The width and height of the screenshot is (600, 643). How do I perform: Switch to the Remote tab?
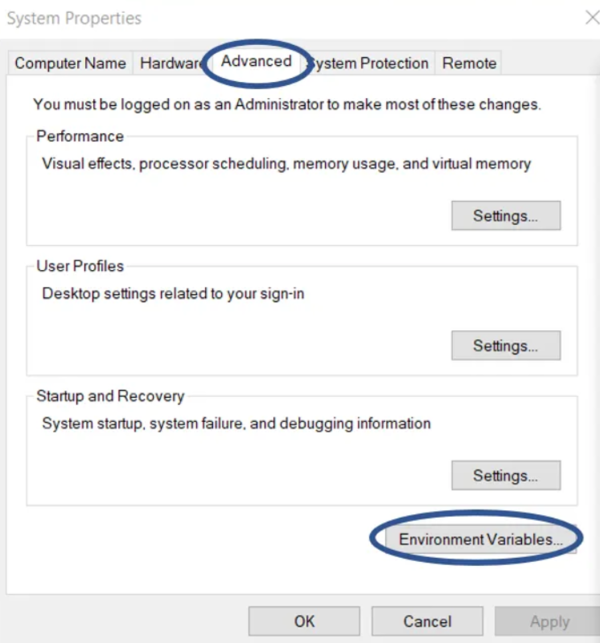point(469,63)
